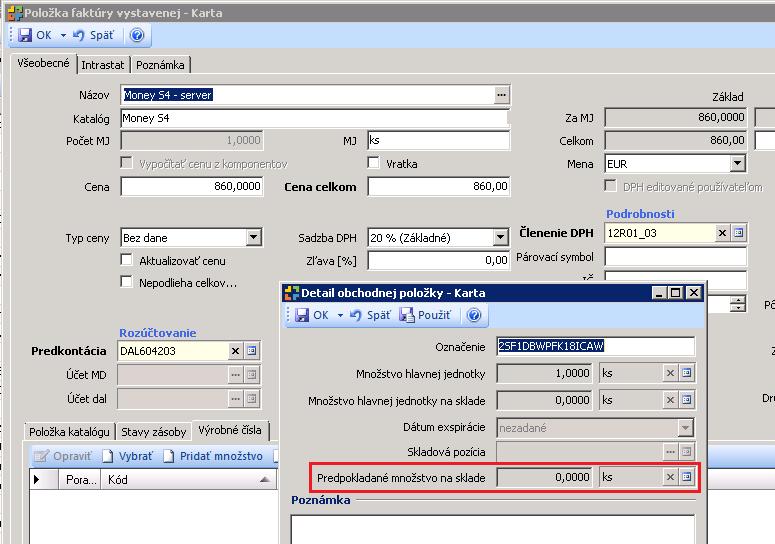Image resolution: width=775 pixels, height=544 pixels.
Task: Select the Výrobné čísla tab
Action: tap(230, 430)
